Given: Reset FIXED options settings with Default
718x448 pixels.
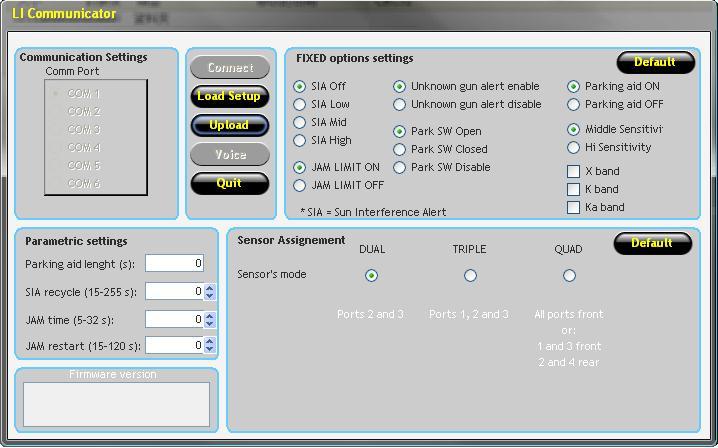Looking at the screenshot, I should pyautogui.click(x=655, y=63).
